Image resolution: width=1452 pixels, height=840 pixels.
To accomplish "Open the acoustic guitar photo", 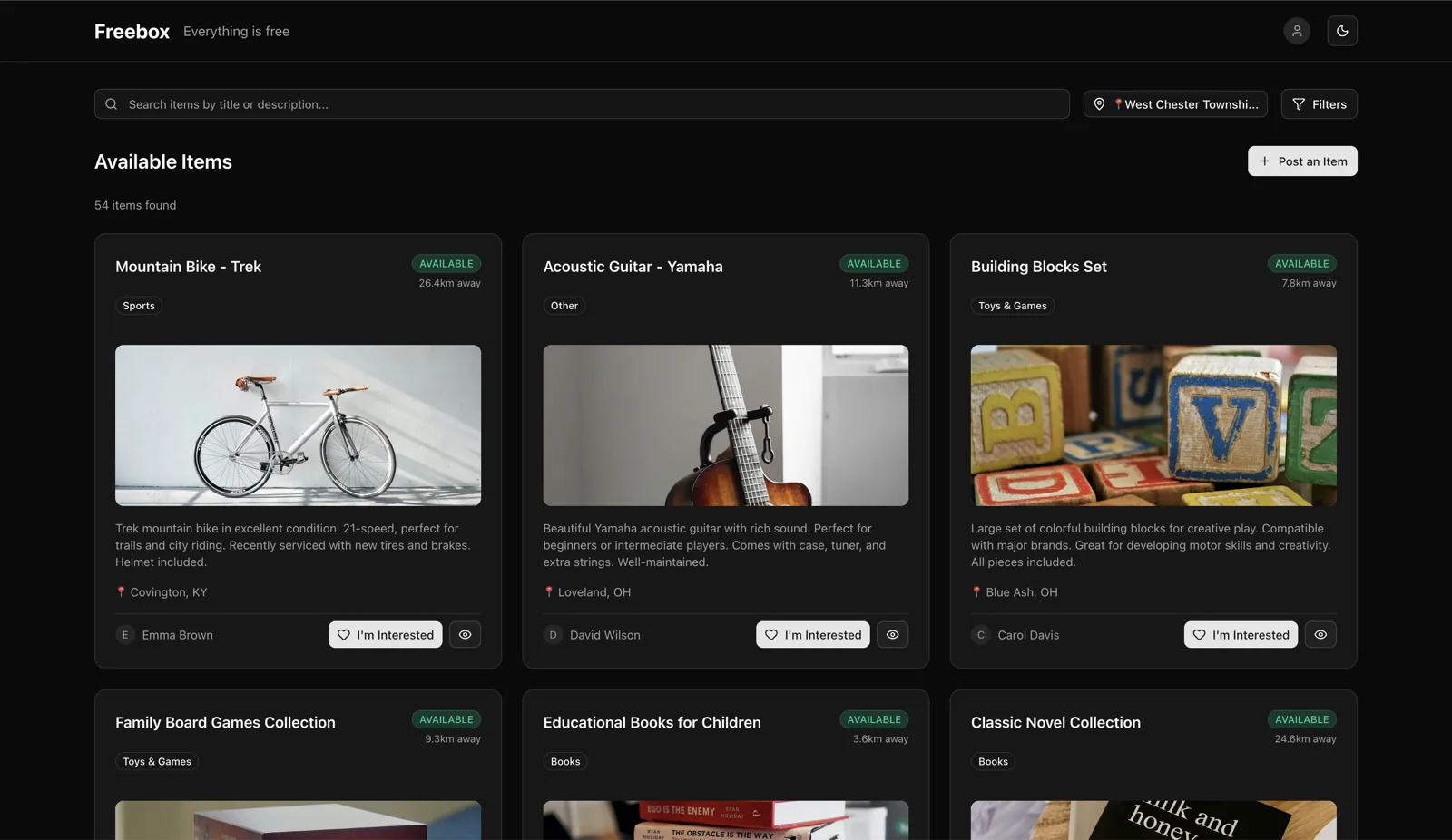I will coord(726,425).
